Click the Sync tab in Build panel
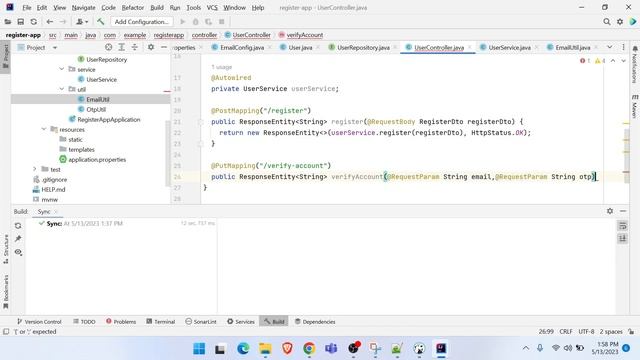 tap(44, 211)
